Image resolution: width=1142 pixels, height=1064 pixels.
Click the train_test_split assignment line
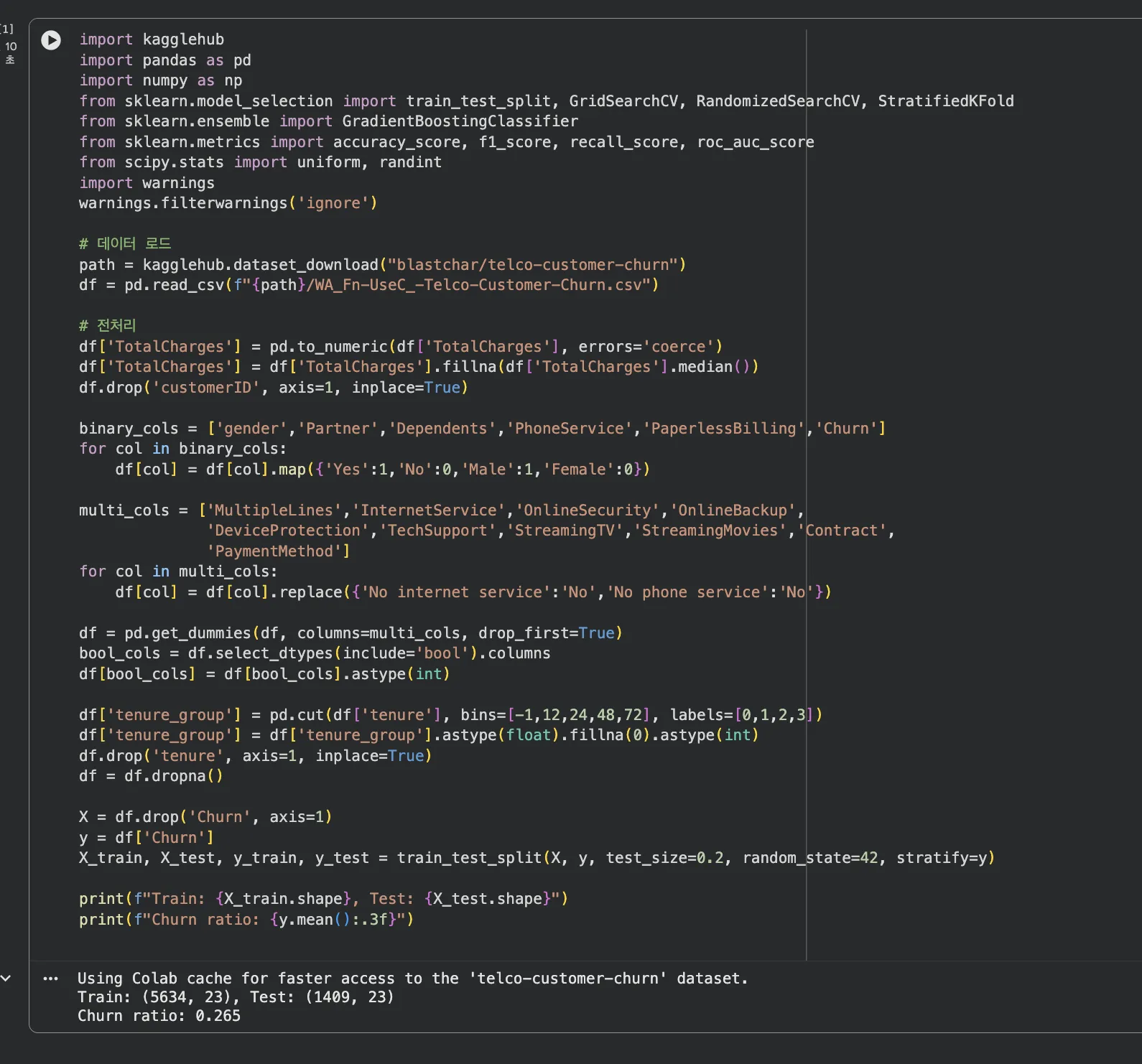[x=537, y=858]
